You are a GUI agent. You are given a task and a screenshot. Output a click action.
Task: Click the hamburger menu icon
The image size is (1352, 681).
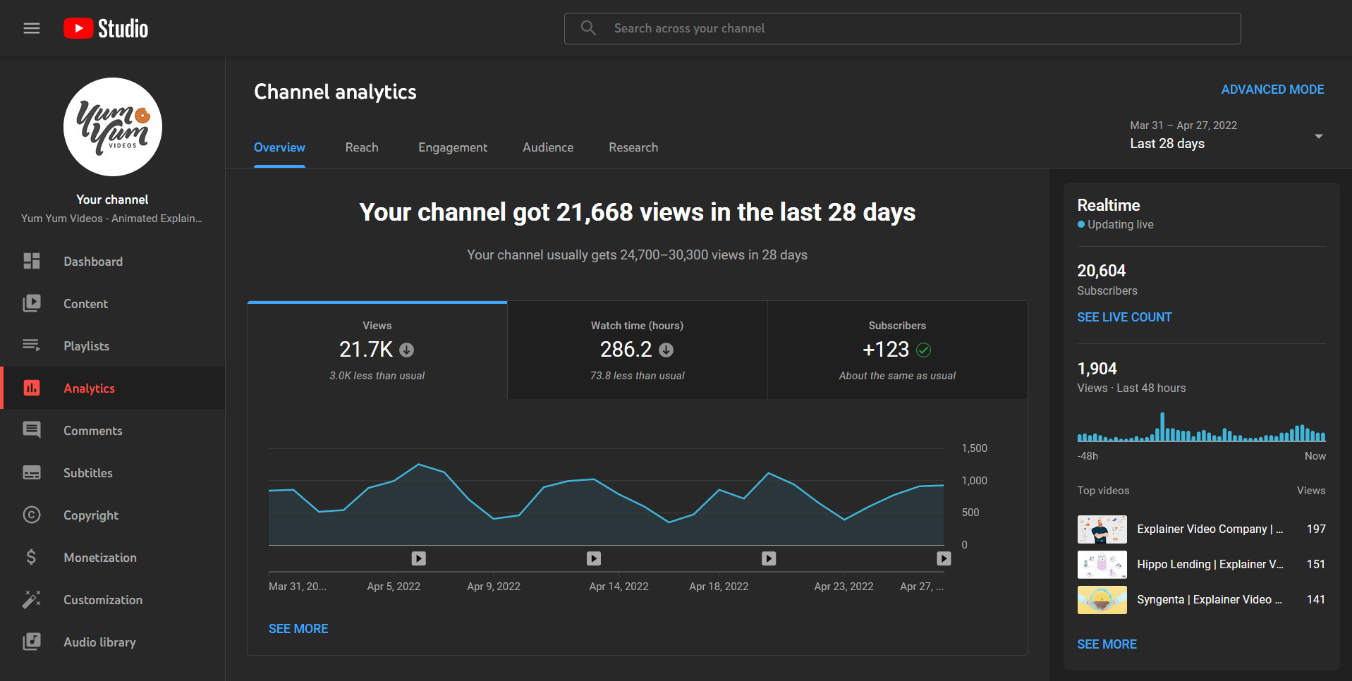(x=31, y=28)
